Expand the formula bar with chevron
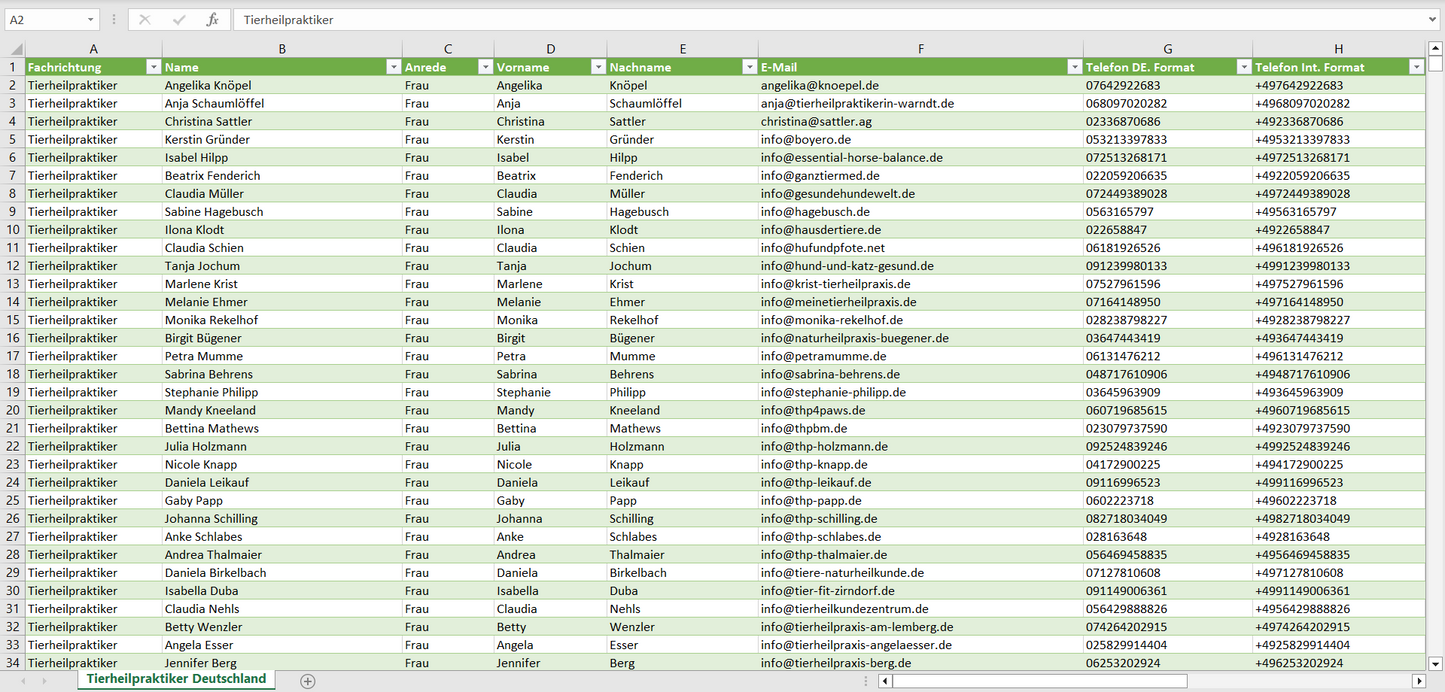The height and width of the screenshot is (692, 1445). coord(1434,20)
